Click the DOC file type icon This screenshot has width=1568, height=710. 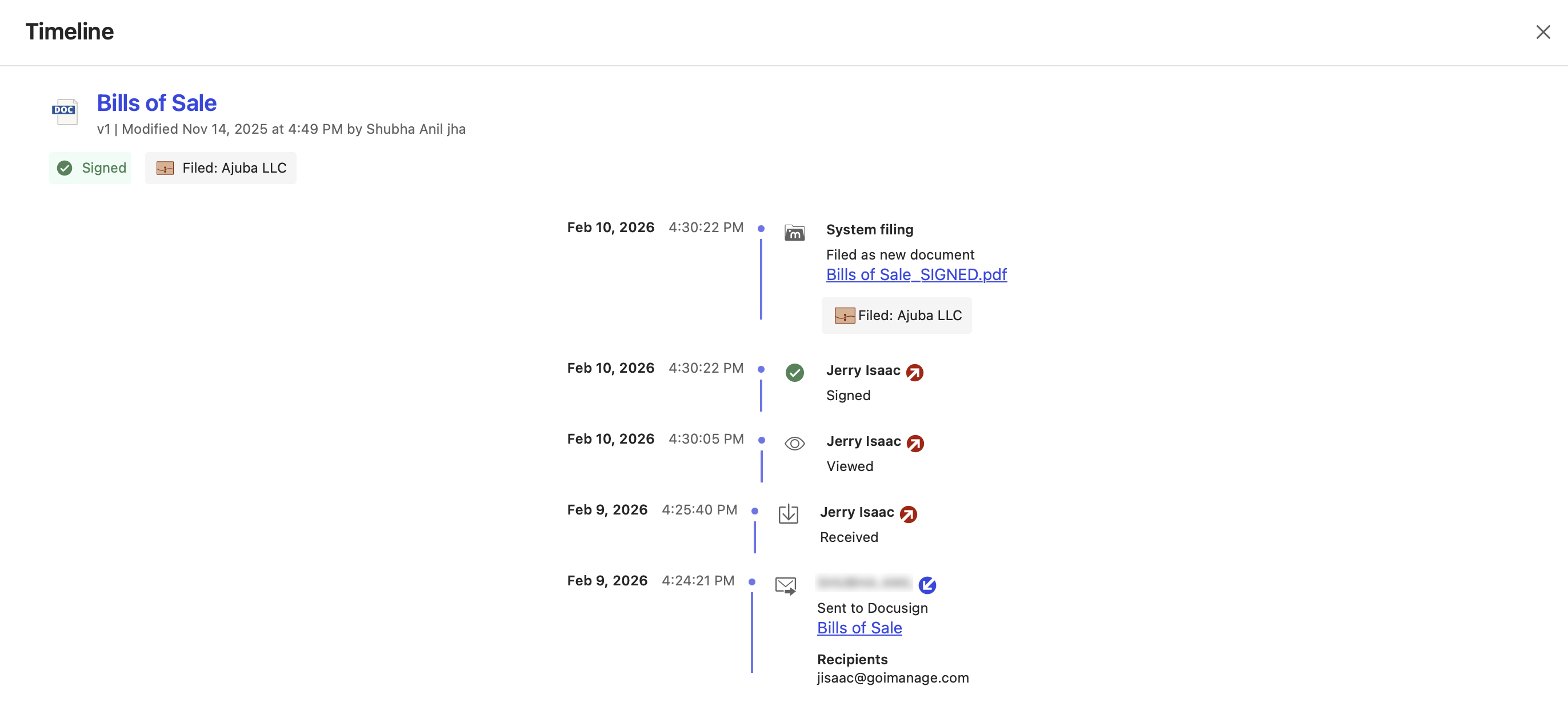[65, 111]
